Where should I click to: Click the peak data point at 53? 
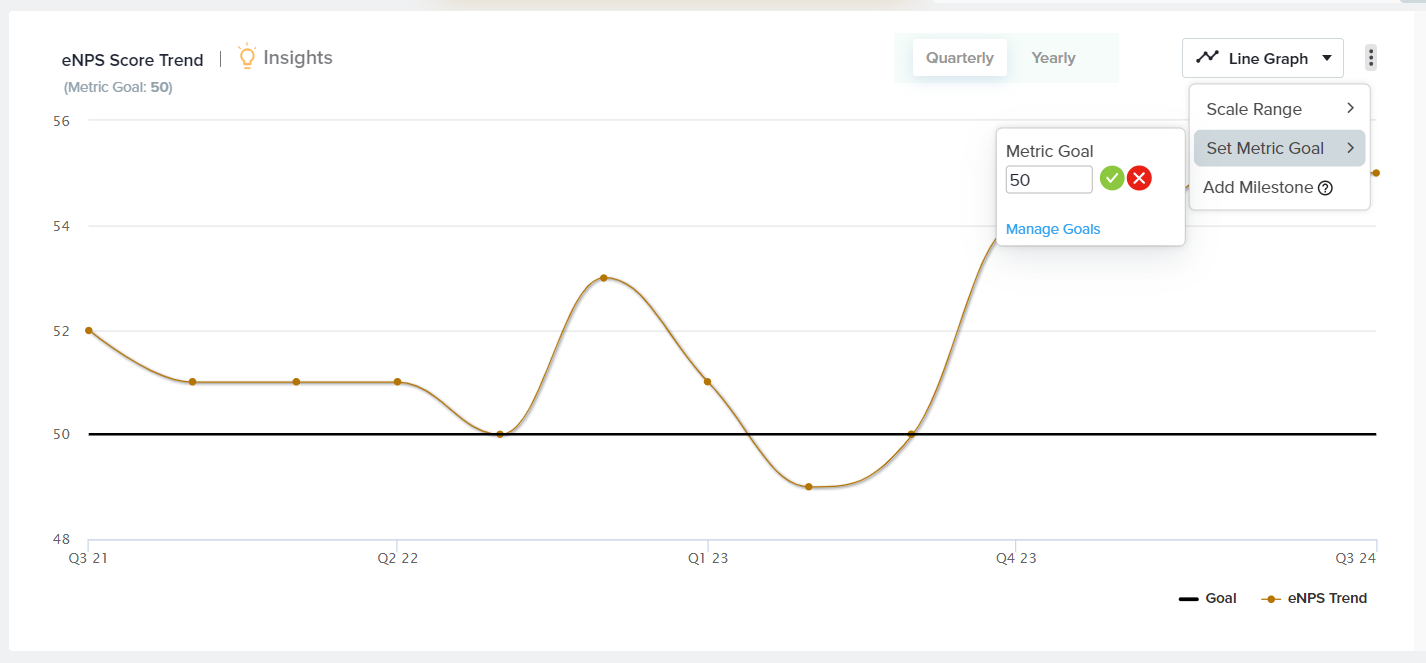(603, 278)
